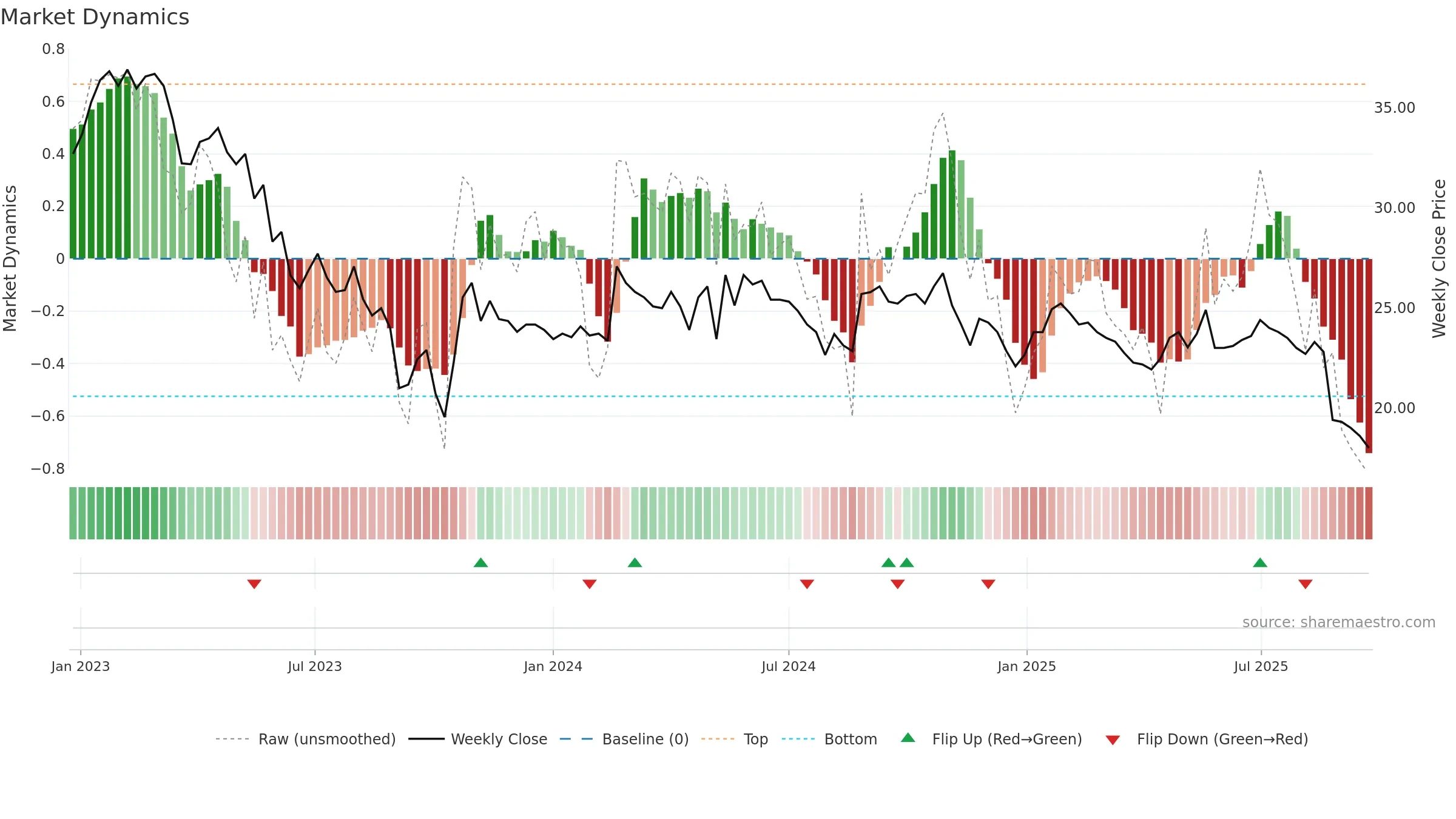The height and width of the screenshot is (819, 1456).
Task: Click the Weekly Close Price axis title
Action: 1439,258
